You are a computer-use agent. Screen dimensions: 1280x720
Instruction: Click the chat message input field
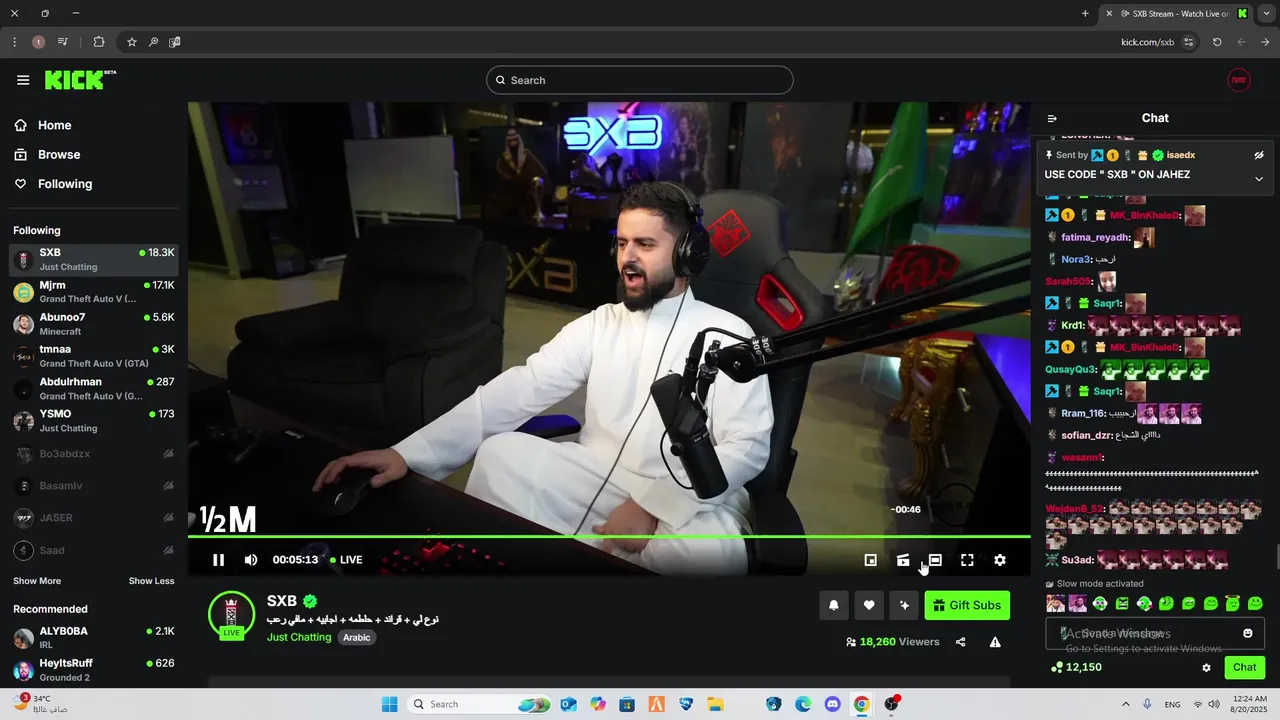[x=1155, y=633]
